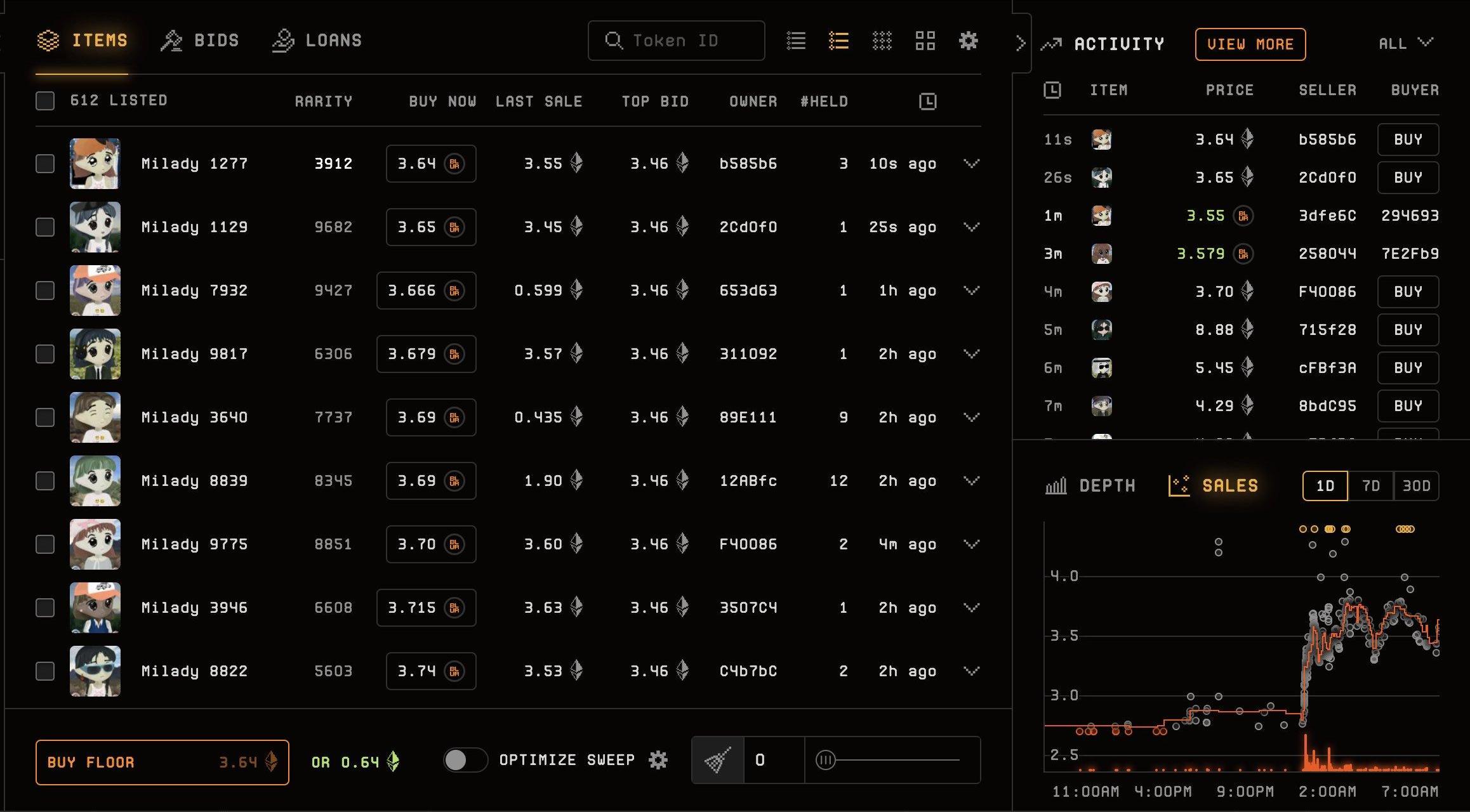Click the depth chart bars icon

click(x=1056, y=486)
